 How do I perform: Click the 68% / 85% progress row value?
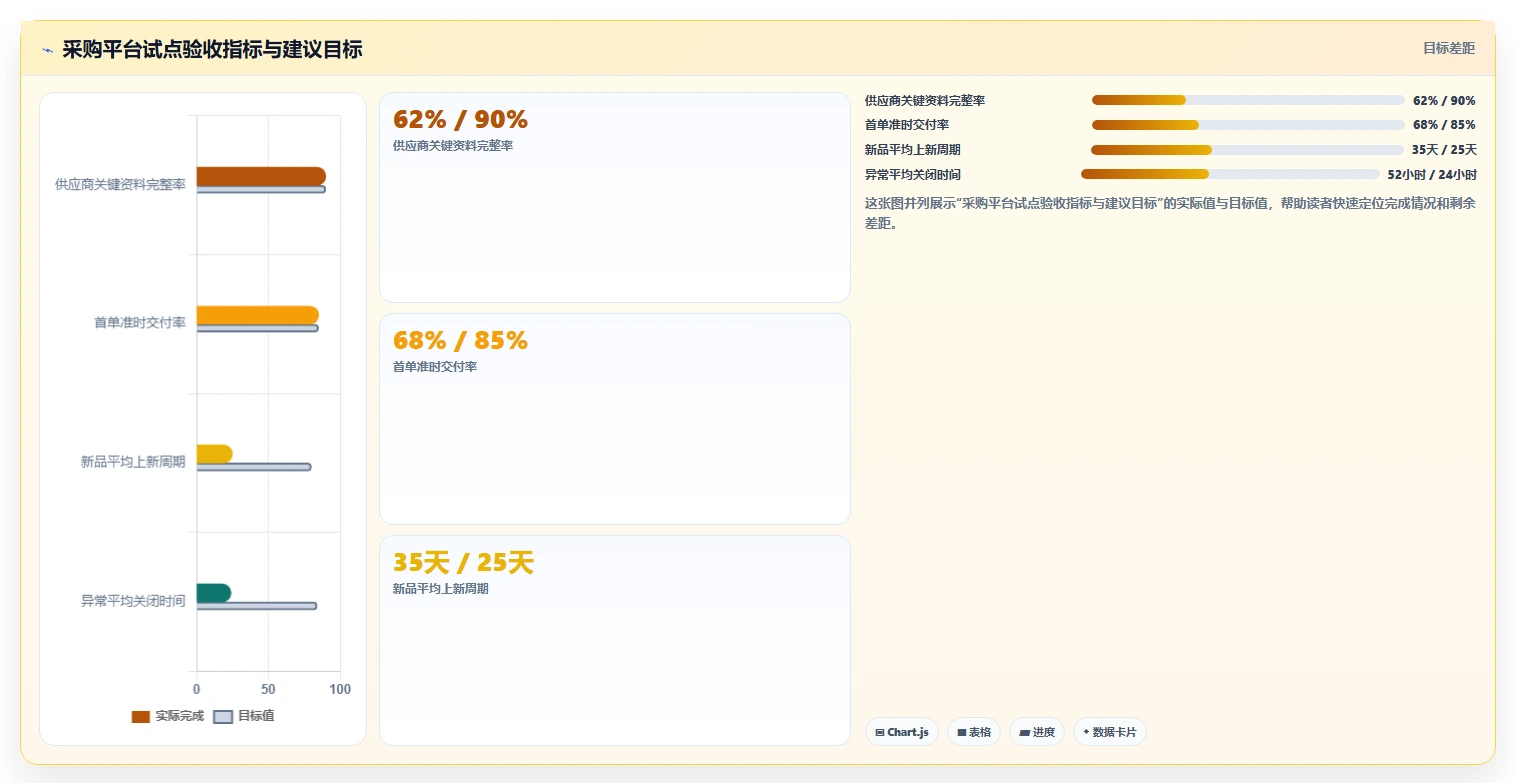point(1444,125)
